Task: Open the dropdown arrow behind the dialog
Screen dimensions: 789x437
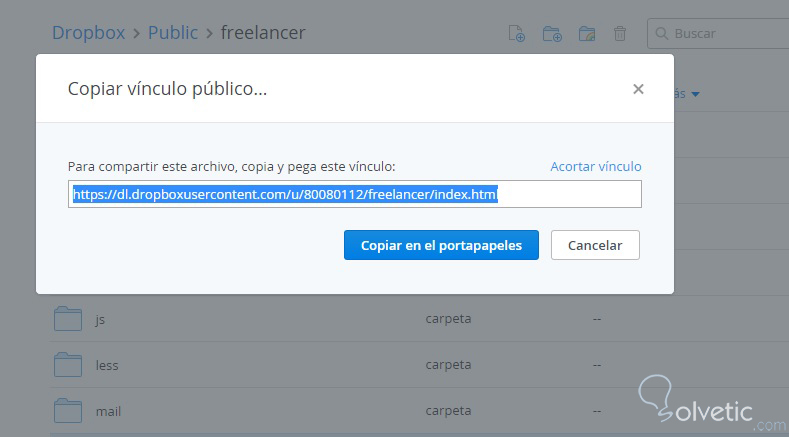Action: point(695,94)
